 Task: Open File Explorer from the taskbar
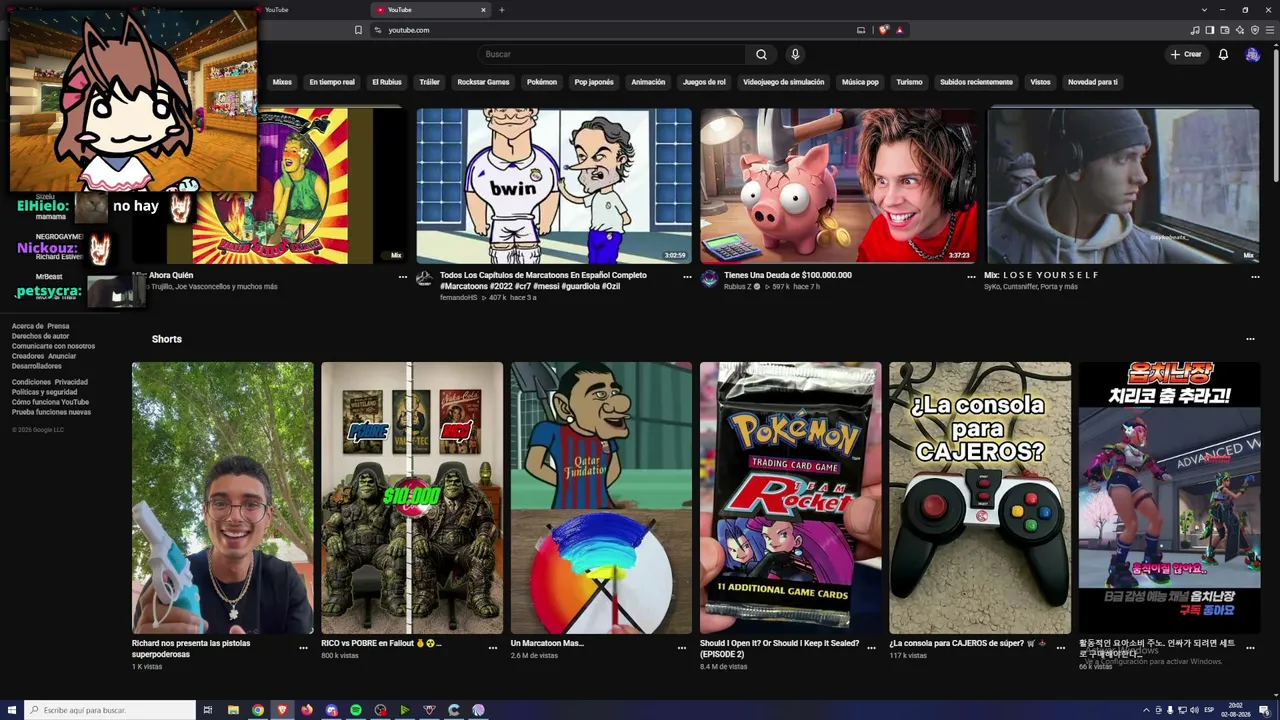pyautogui.click(x=233, y=710)
